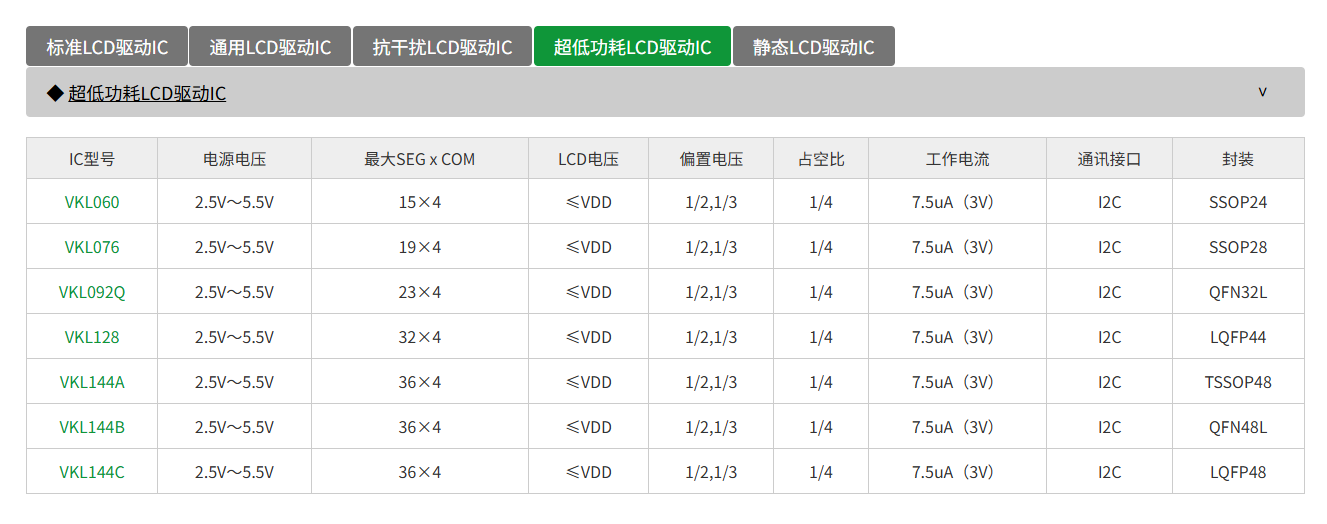Click the 最大SEG x COM column header
Viewport: 1327px width, 524px height.
[420, 159]
